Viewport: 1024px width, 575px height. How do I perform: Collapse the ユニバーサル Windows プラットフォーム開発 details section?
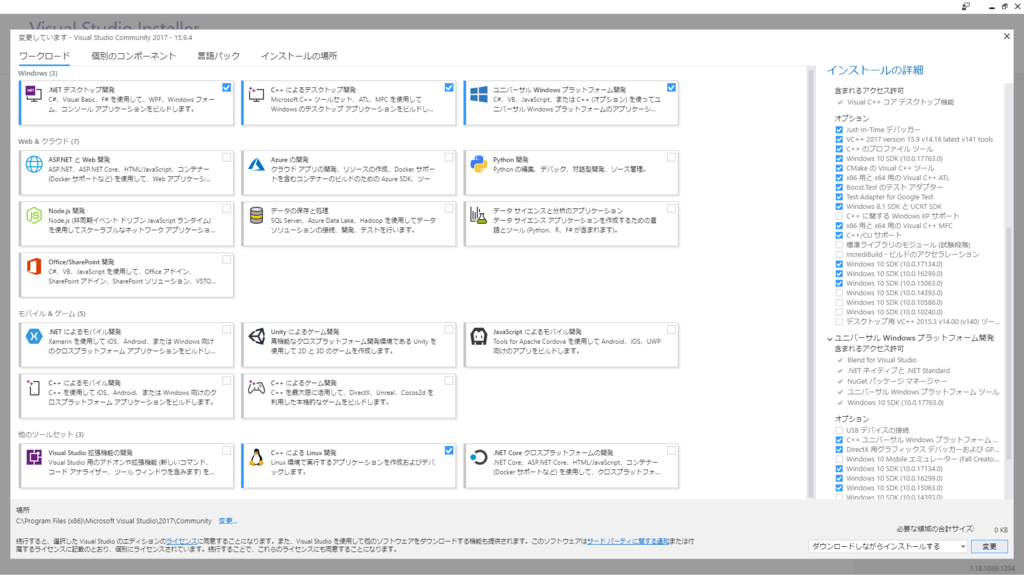pos(830,338)
